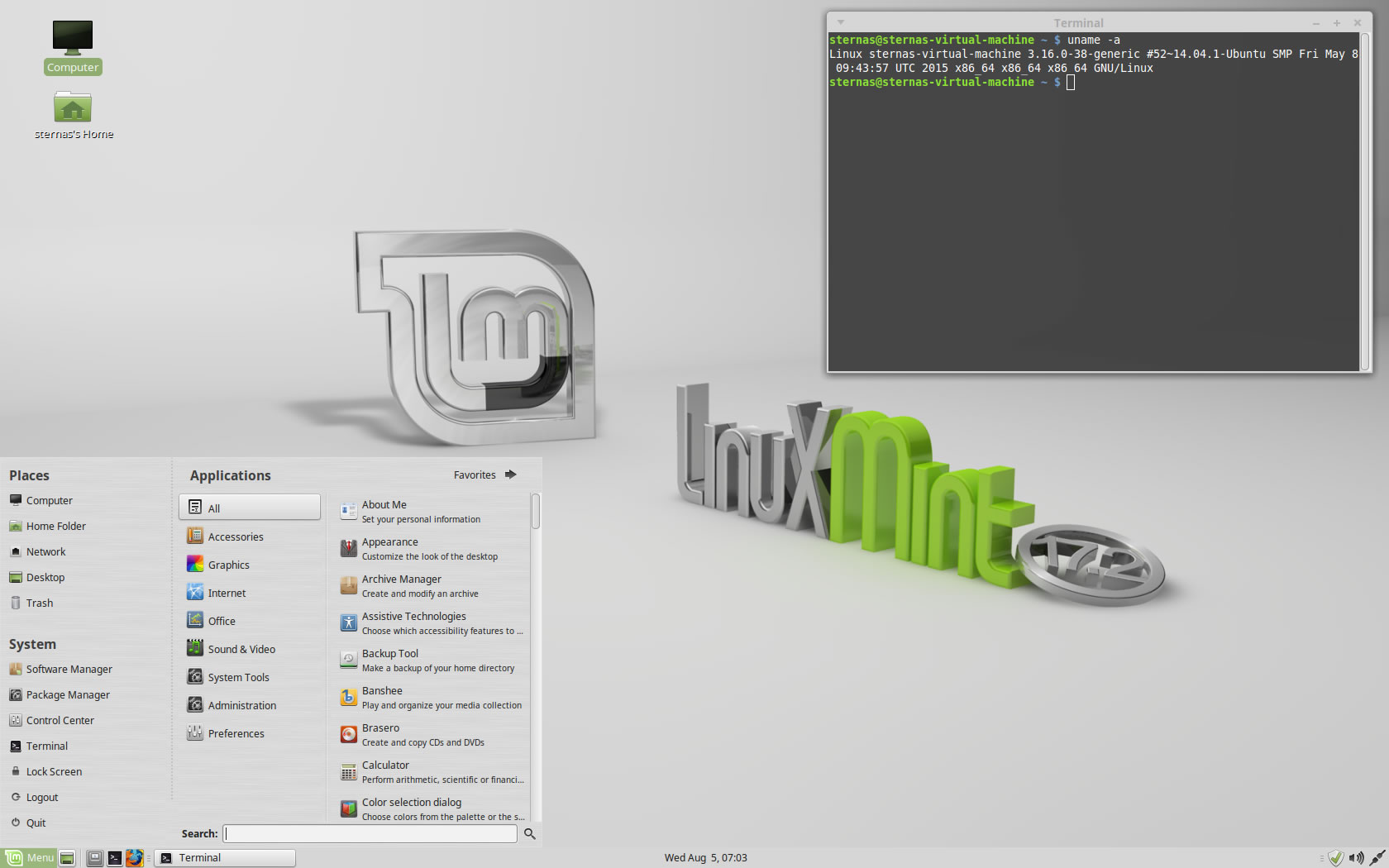
Task: Select the Office category
Action: tap(250, 621)
